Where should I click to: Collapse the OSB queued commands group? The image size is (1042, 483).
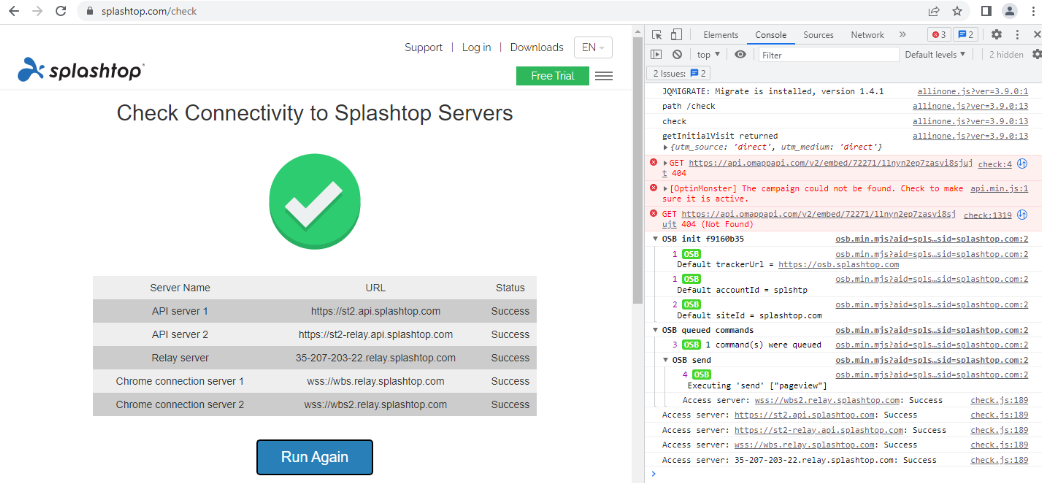[655, 330]
